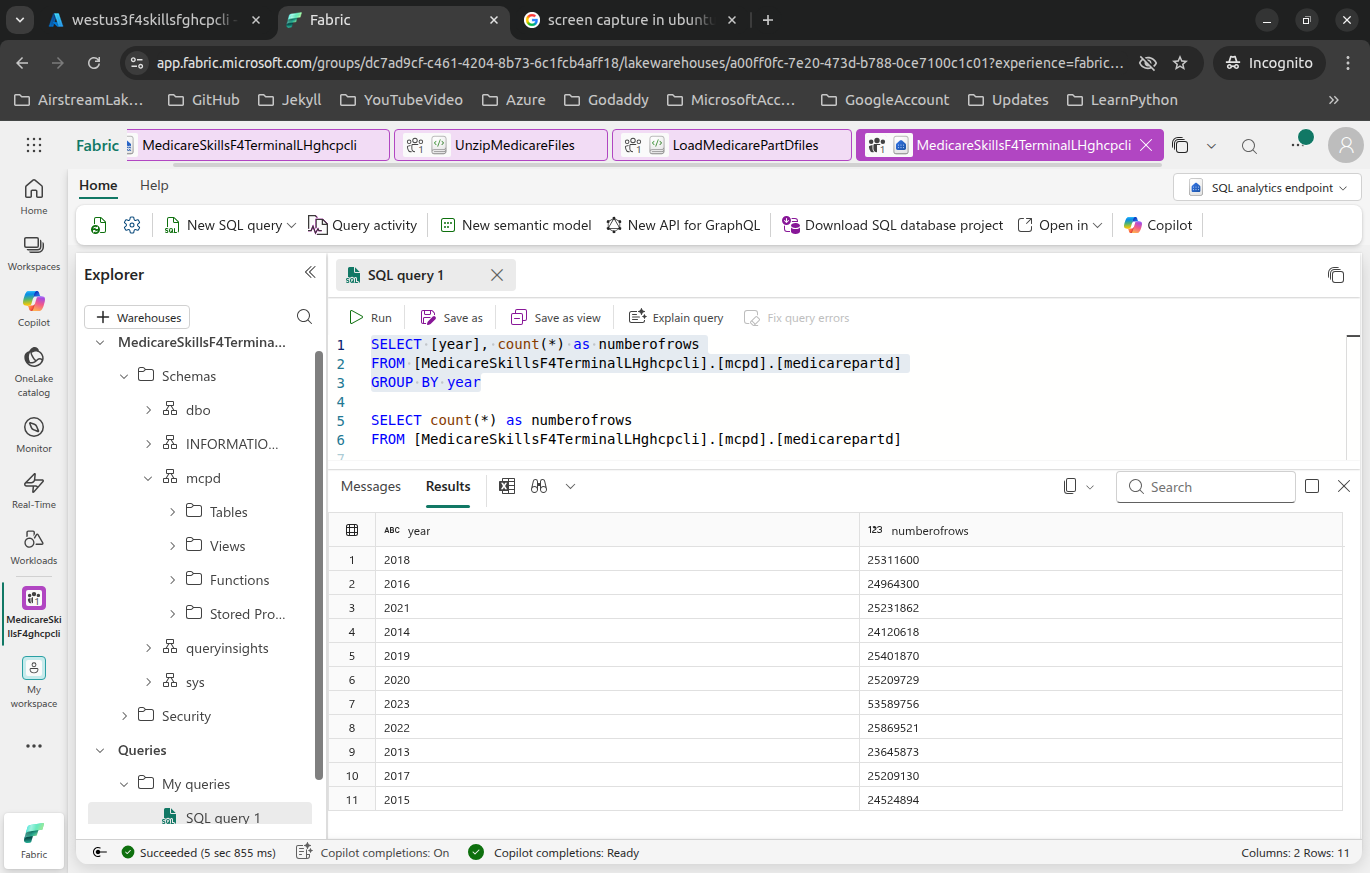
Task: Switch to the Messages tab
Action: tap(371, 486)
